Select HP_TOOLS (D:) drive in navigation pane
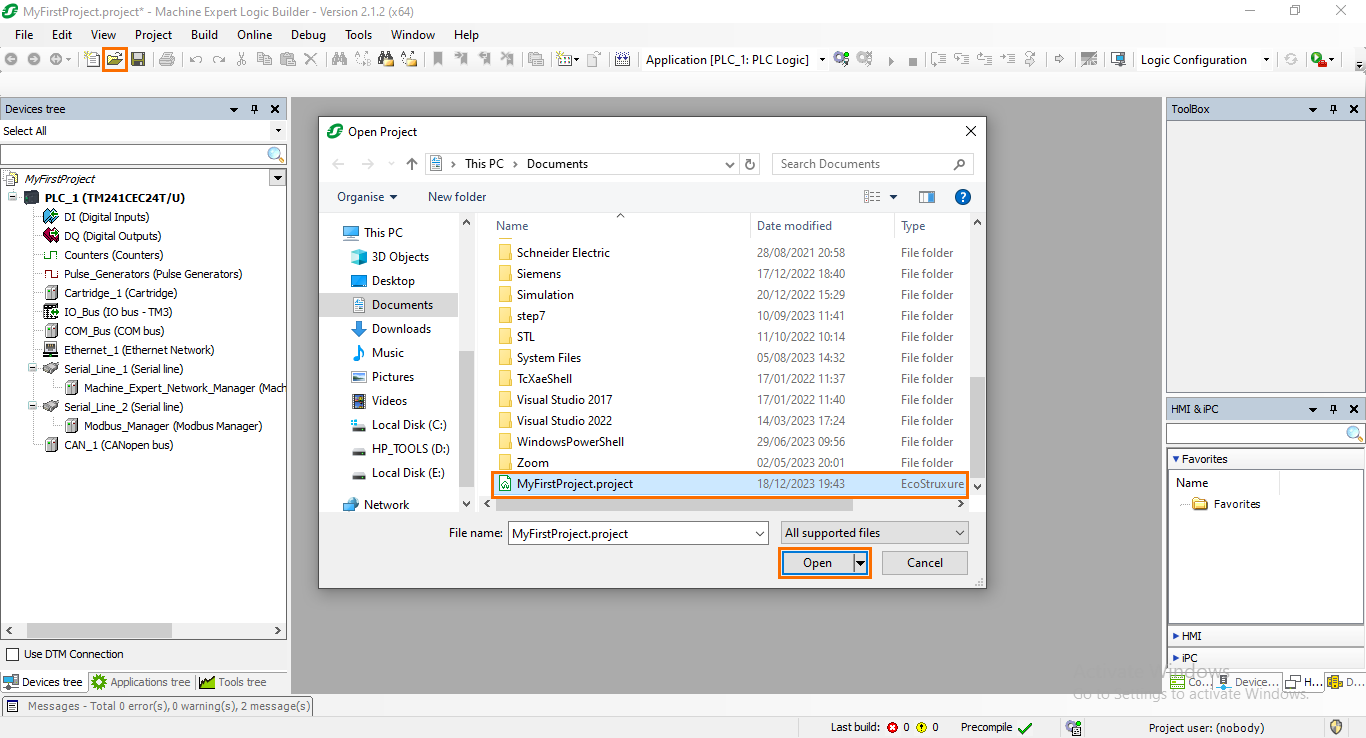Viewport: 1366px width, 738px height. [410, 449]
